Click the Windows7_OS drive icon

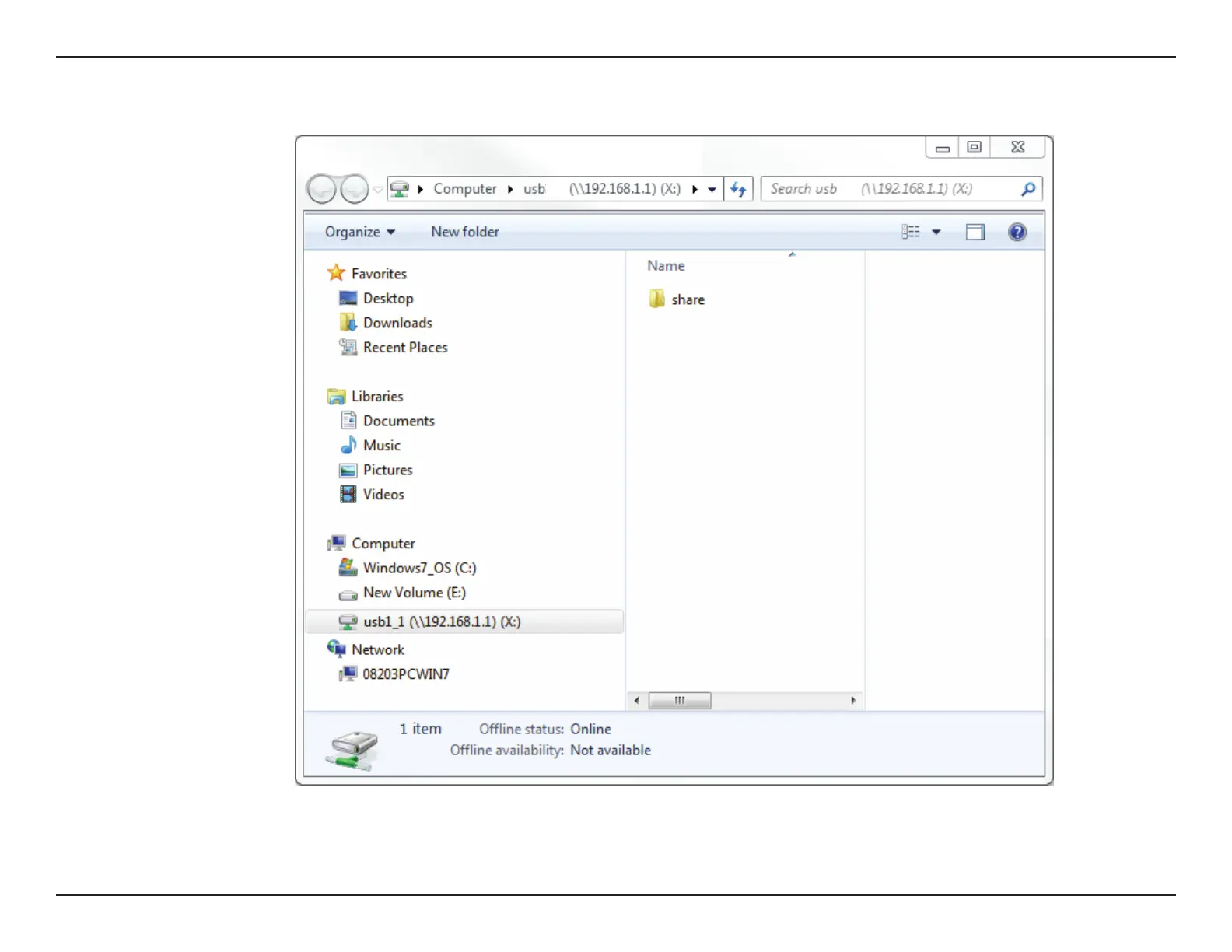tap(348, 568)
